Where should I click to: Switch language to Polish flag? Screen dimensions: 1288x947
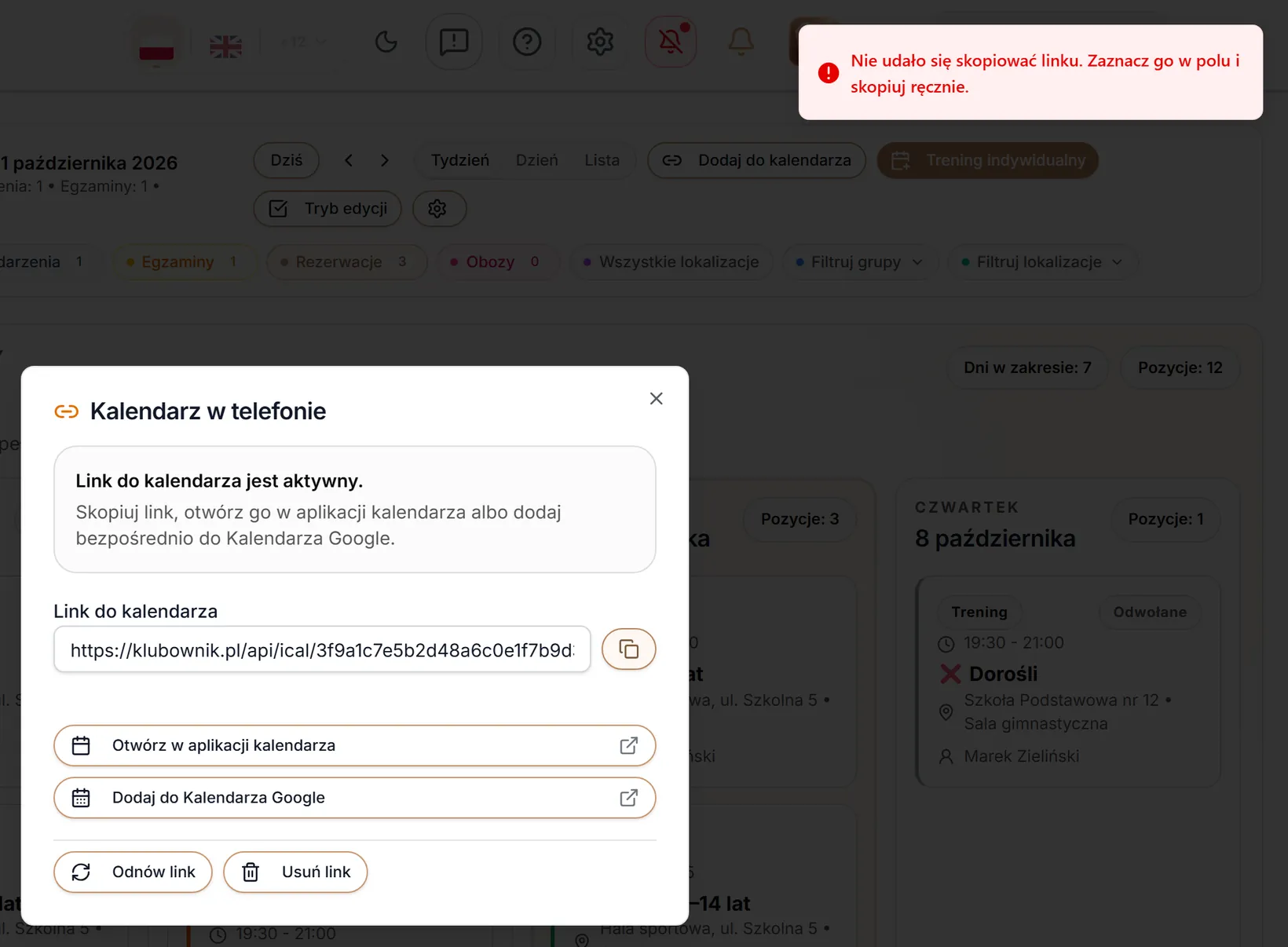[x=156, y=46]
